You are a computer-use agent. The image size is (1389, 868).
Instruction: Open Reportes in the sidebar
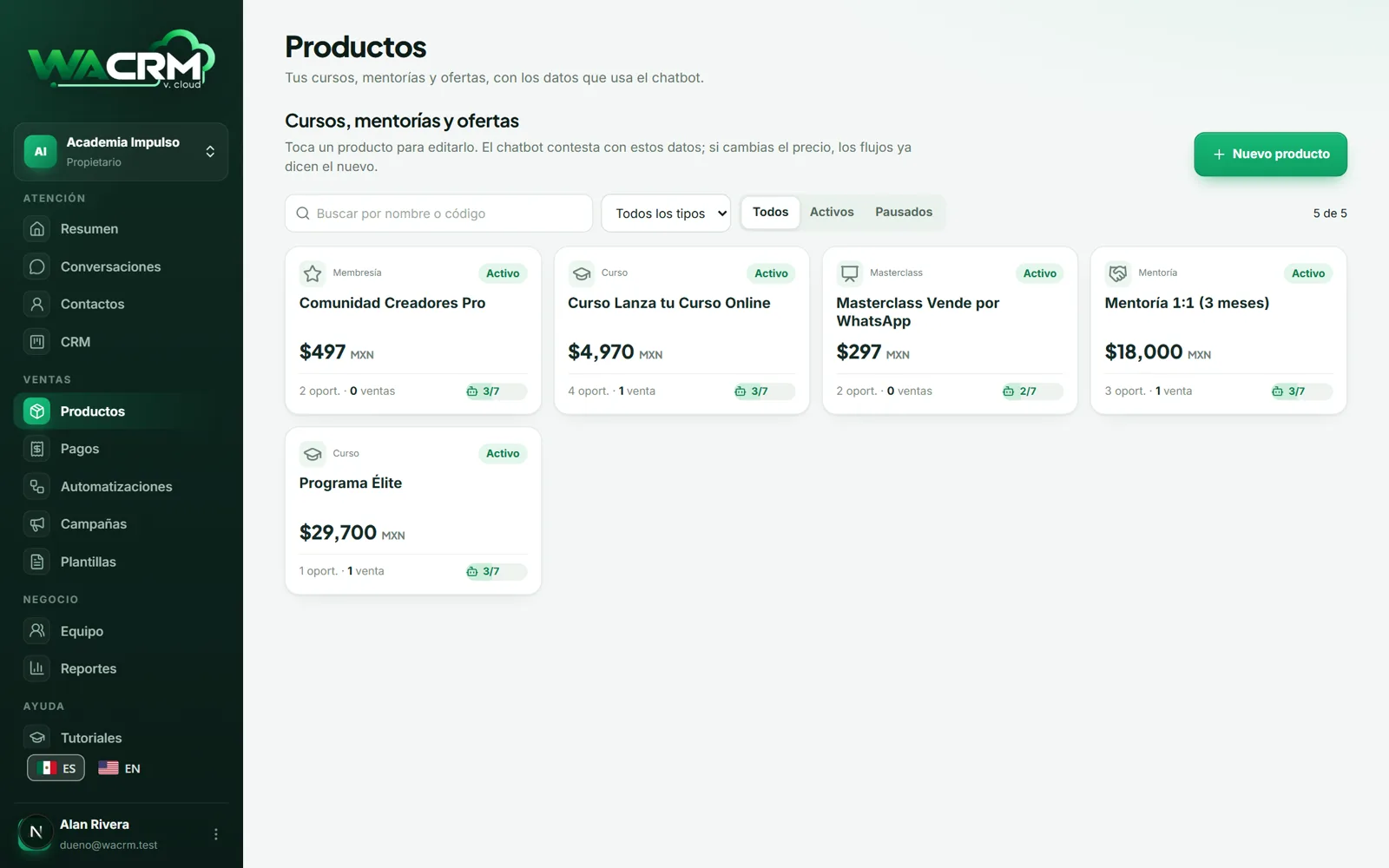[x=121, y=668]
